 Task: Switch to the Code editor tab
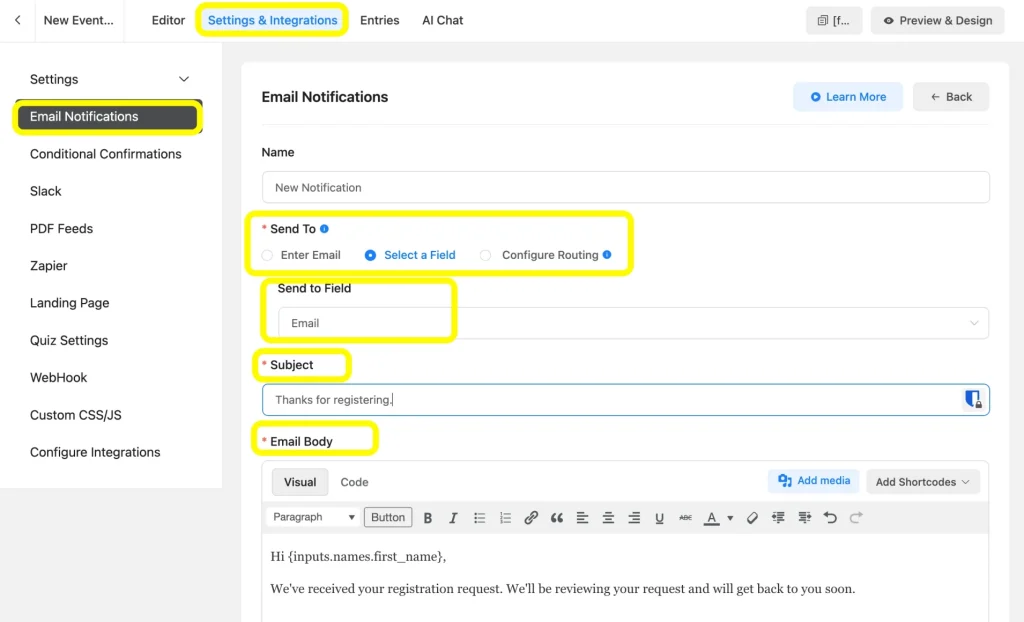pos(355,482)
